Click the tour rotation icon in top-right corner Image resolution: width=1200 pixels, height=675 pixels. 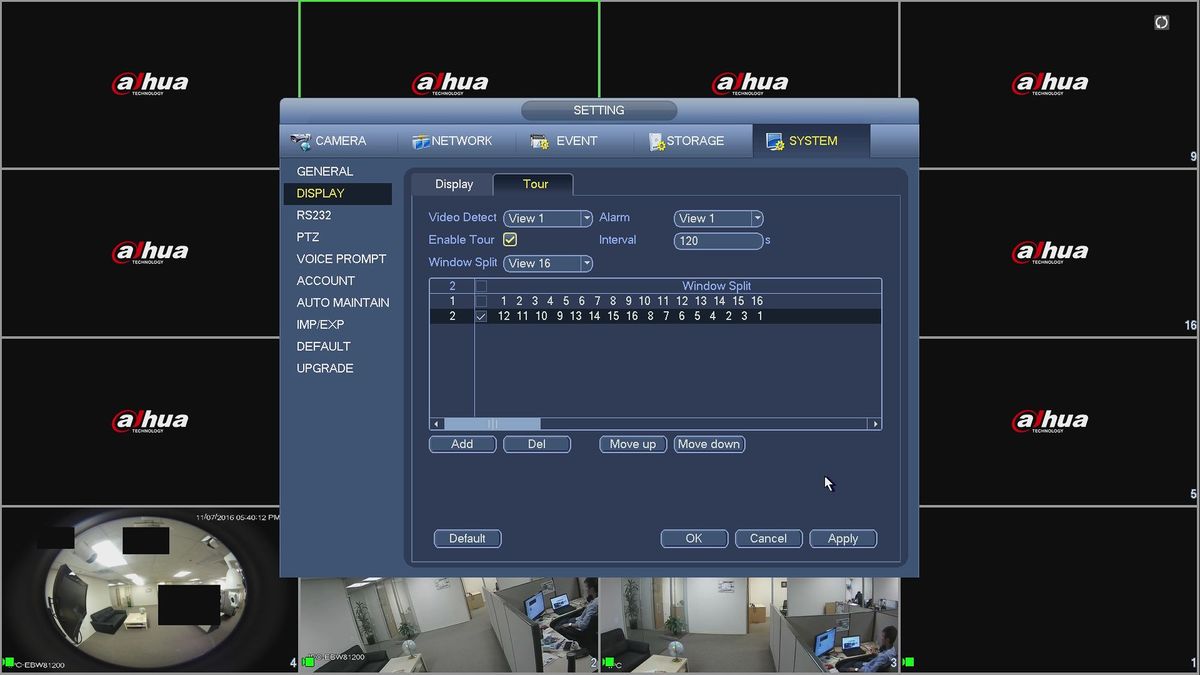tap(1161, 22)
